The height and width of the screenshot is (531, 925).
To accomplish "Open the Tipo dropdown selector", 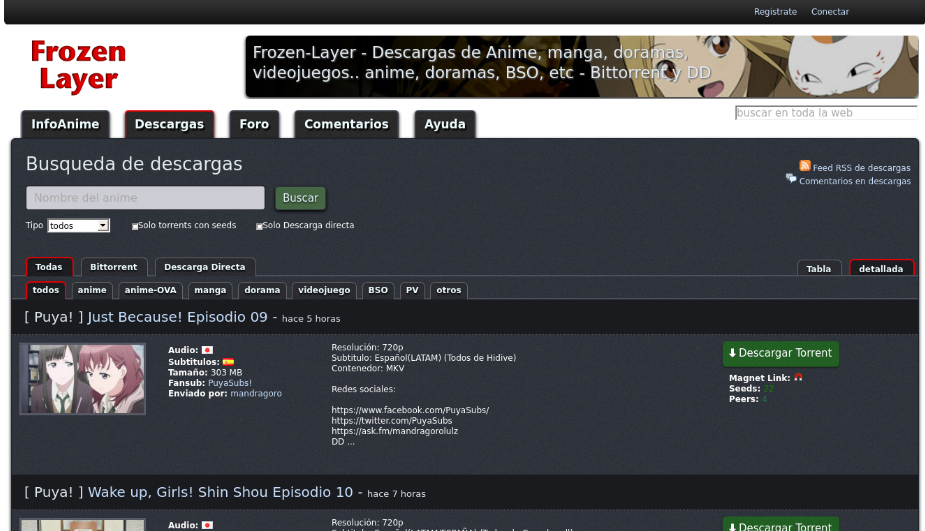I will click(x=78, y=226).
